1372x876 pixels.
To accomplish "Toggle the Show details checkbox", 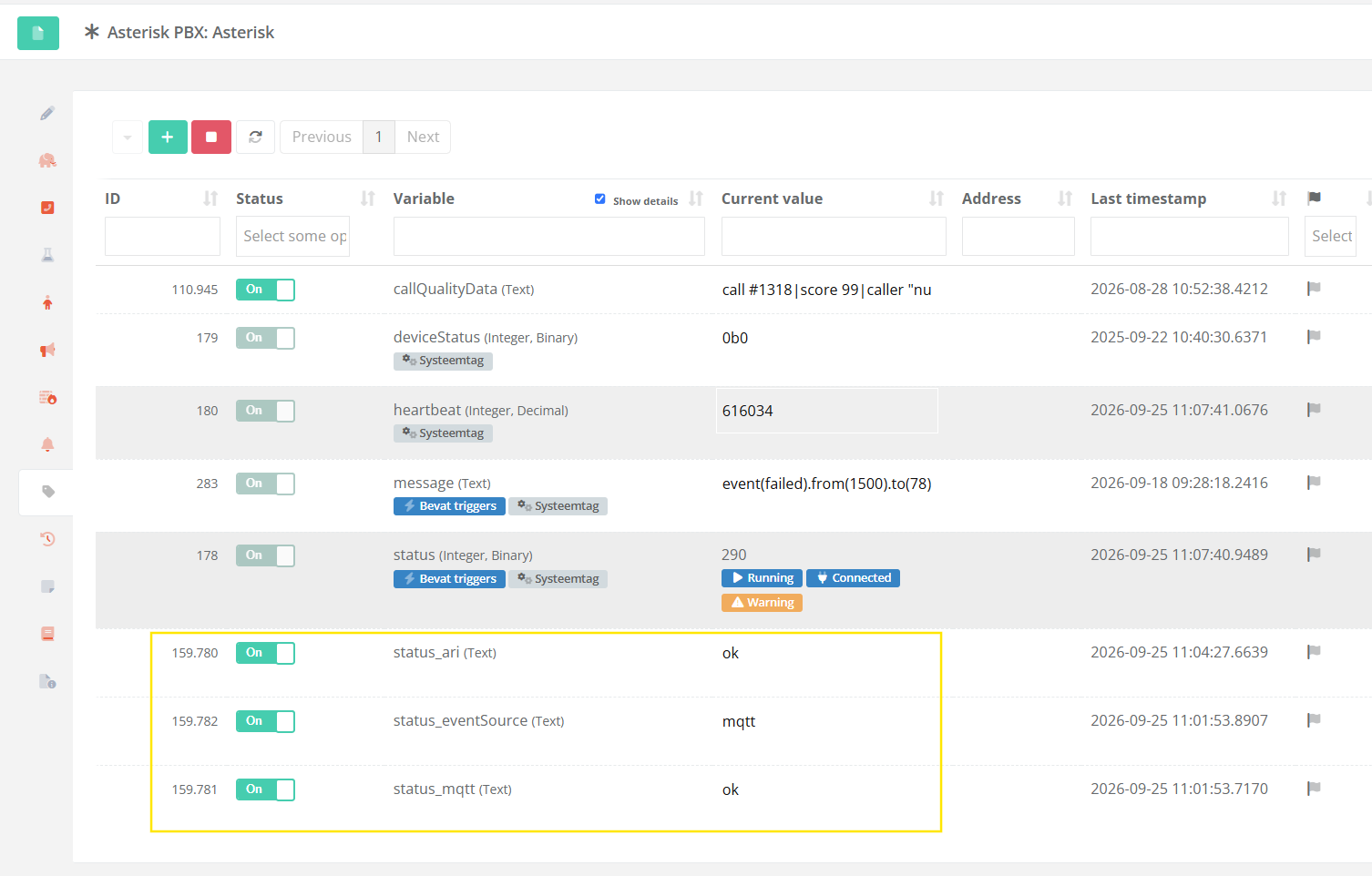I will point(599,199).
